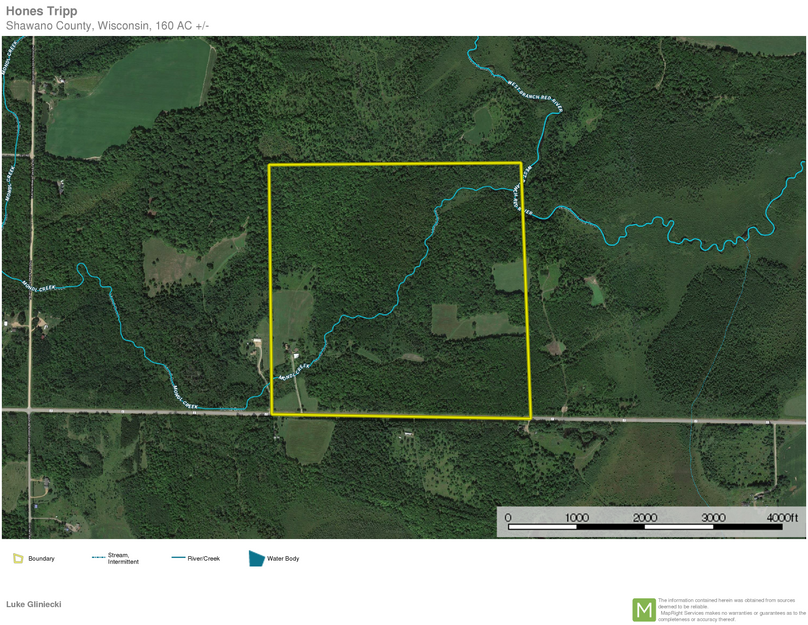Screen dimensions: 808x625
Task: Click the yellow Boundary legend icon
Action: click(x=17, y=558)
